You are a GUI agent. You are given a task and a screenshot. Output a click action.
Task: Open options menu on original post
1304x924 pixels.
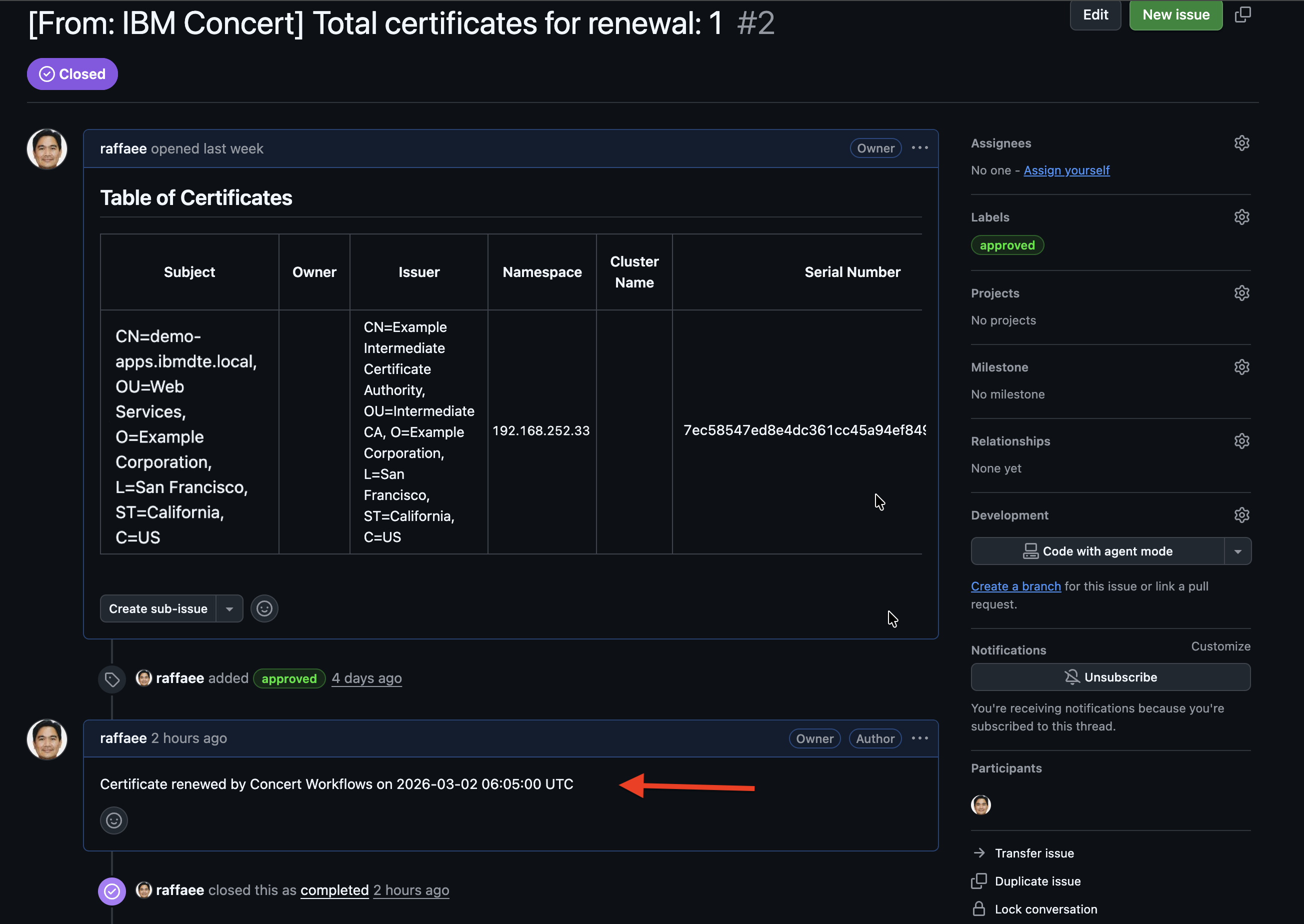919,148
